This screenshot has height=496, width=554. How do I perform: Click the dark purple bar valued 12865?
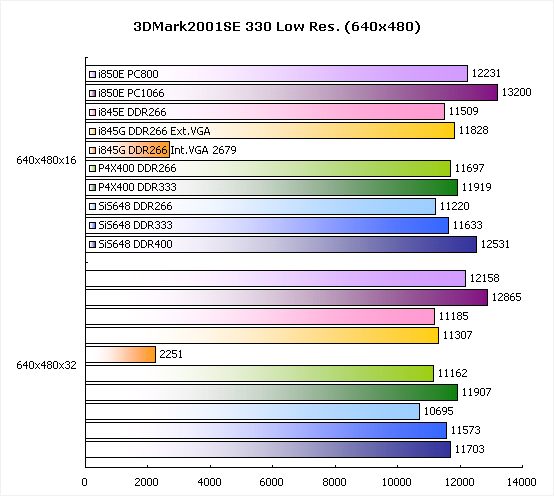point(287,297)
